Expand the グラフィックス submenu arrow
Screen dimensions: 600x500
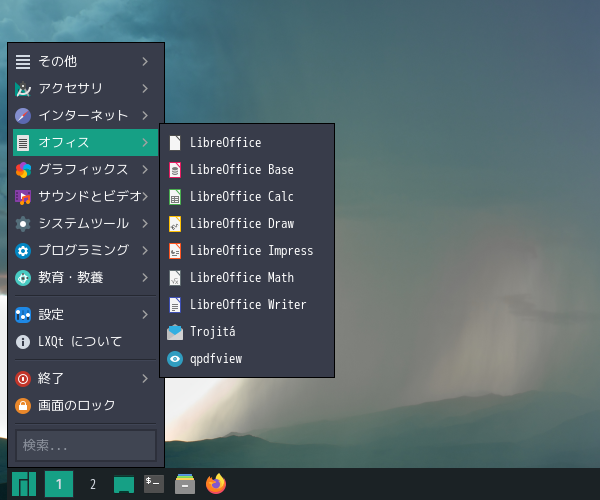[x=145, y=169]
